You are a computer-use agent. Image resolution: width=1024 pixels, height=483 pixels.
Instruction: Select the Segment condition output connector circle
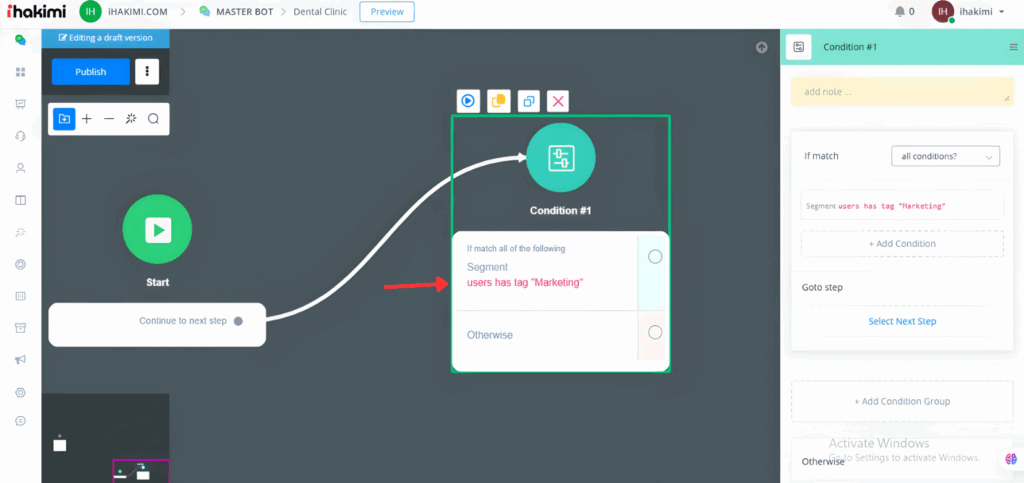(655, 257)
